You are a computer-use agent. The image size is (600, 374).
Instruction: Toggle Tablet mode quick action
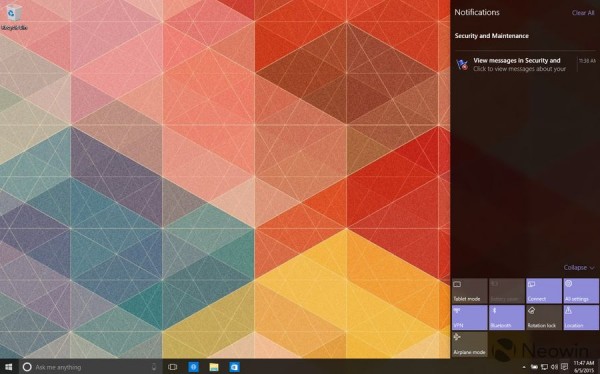point(470,291)
